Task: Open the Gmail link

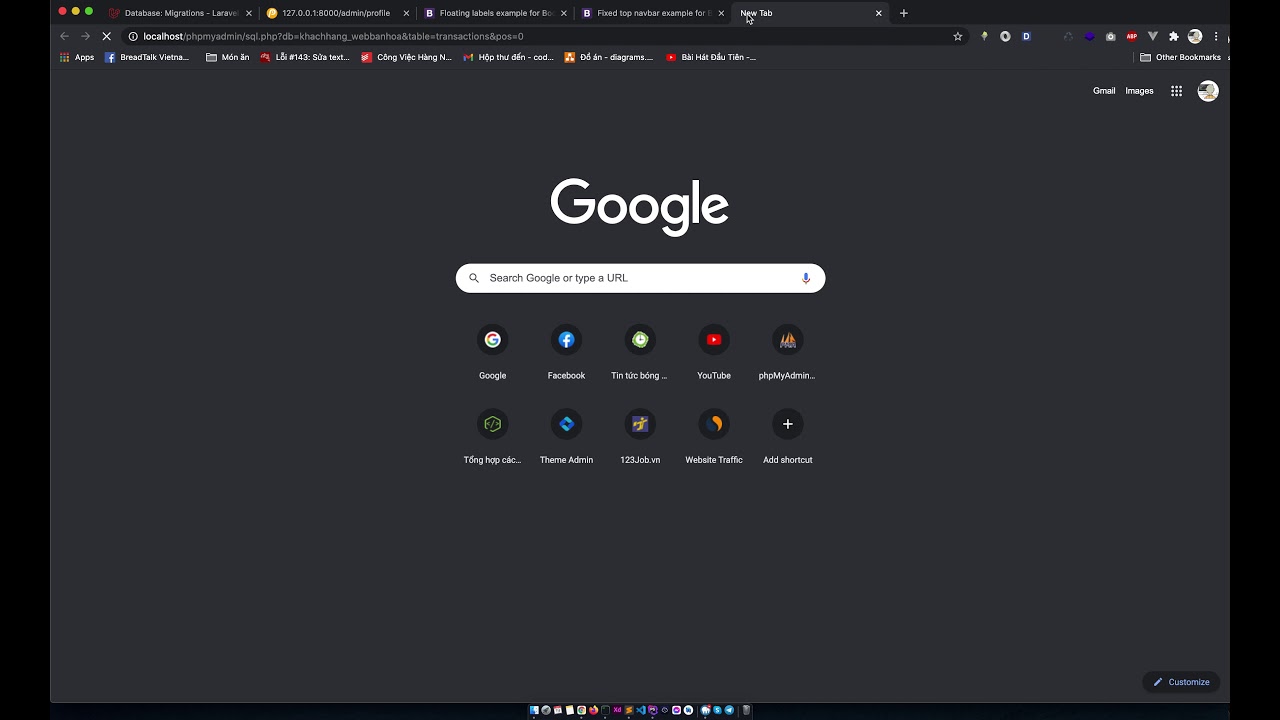Action: [1104, 91]
